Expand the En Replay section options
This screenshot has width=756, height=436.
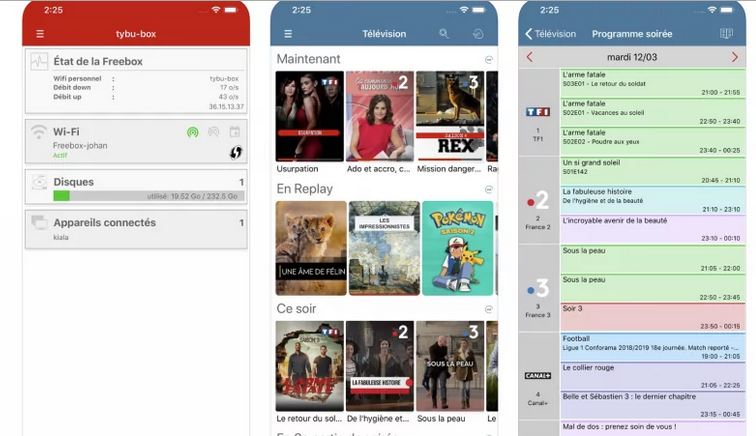489,189
